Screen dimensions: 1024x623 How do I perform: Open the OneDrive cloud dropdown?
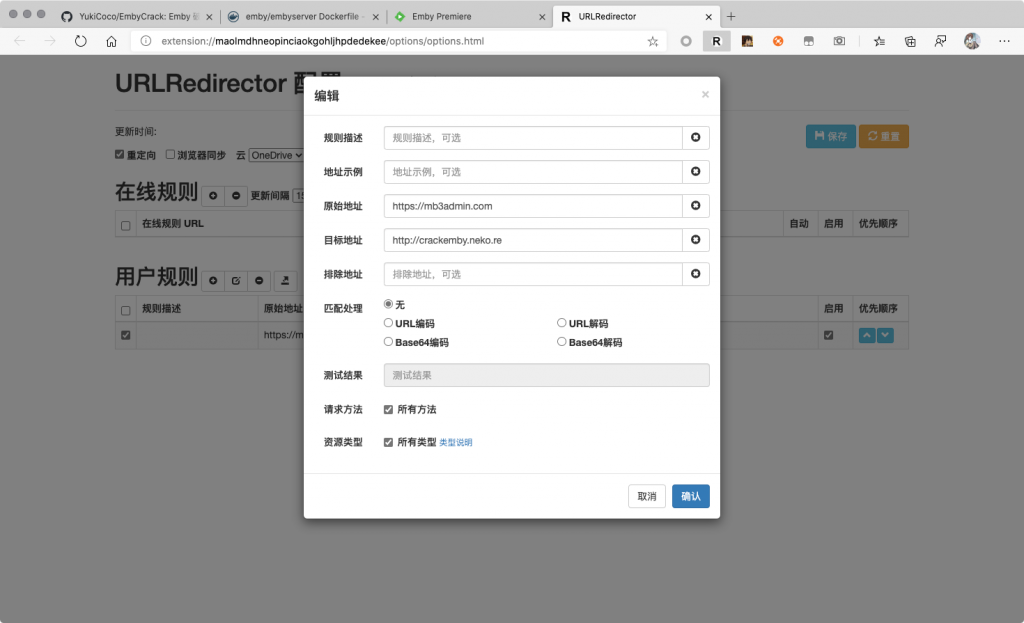pos(276,155)
